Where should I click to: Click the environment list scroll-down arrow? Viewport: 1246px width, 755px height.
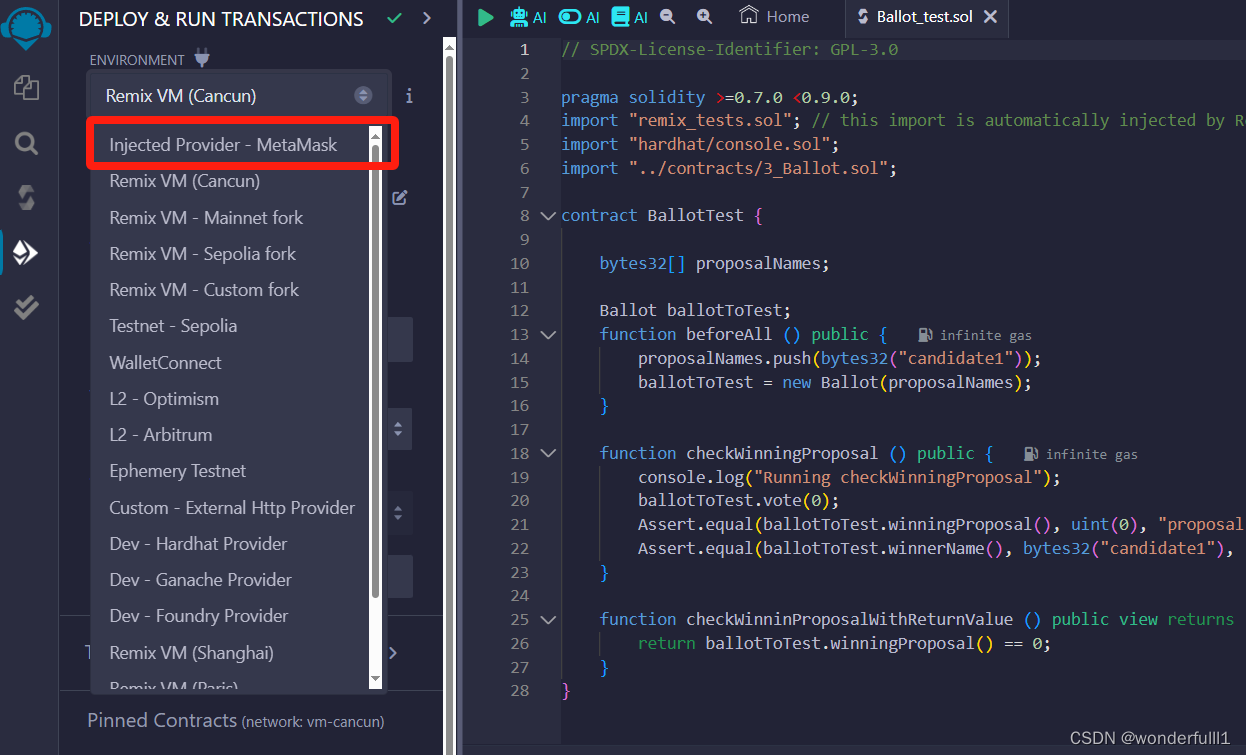(x=376, y=679)
